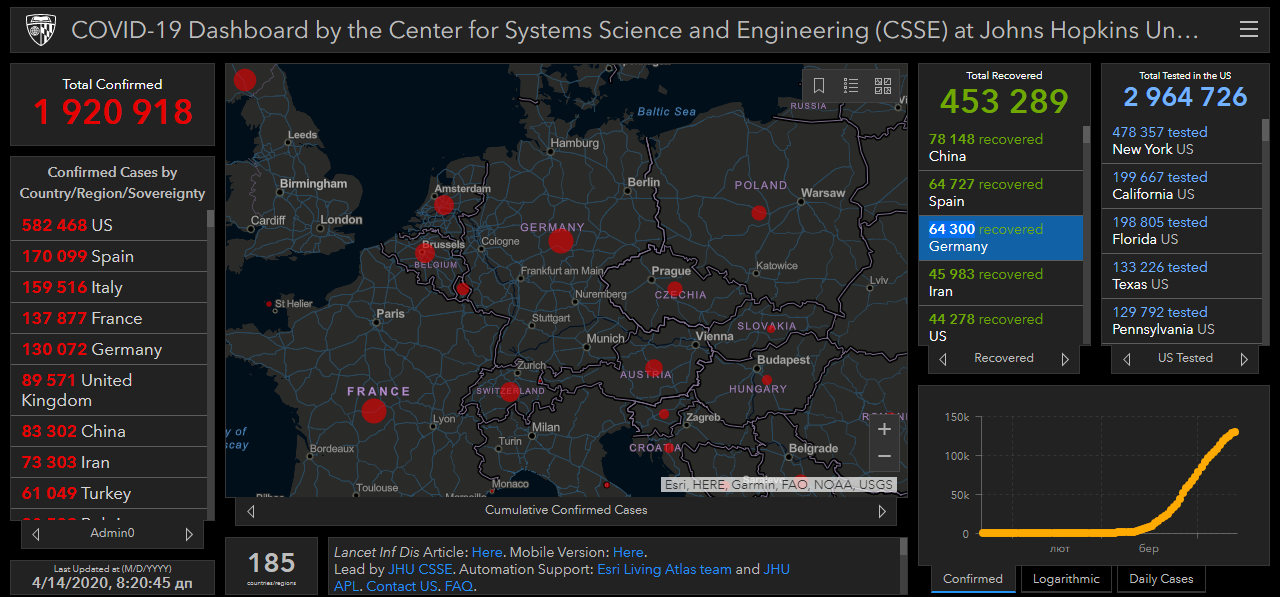Click the red marker on Czechia
This screenshot has height=597, width=1280.
[x=675, y=289]
